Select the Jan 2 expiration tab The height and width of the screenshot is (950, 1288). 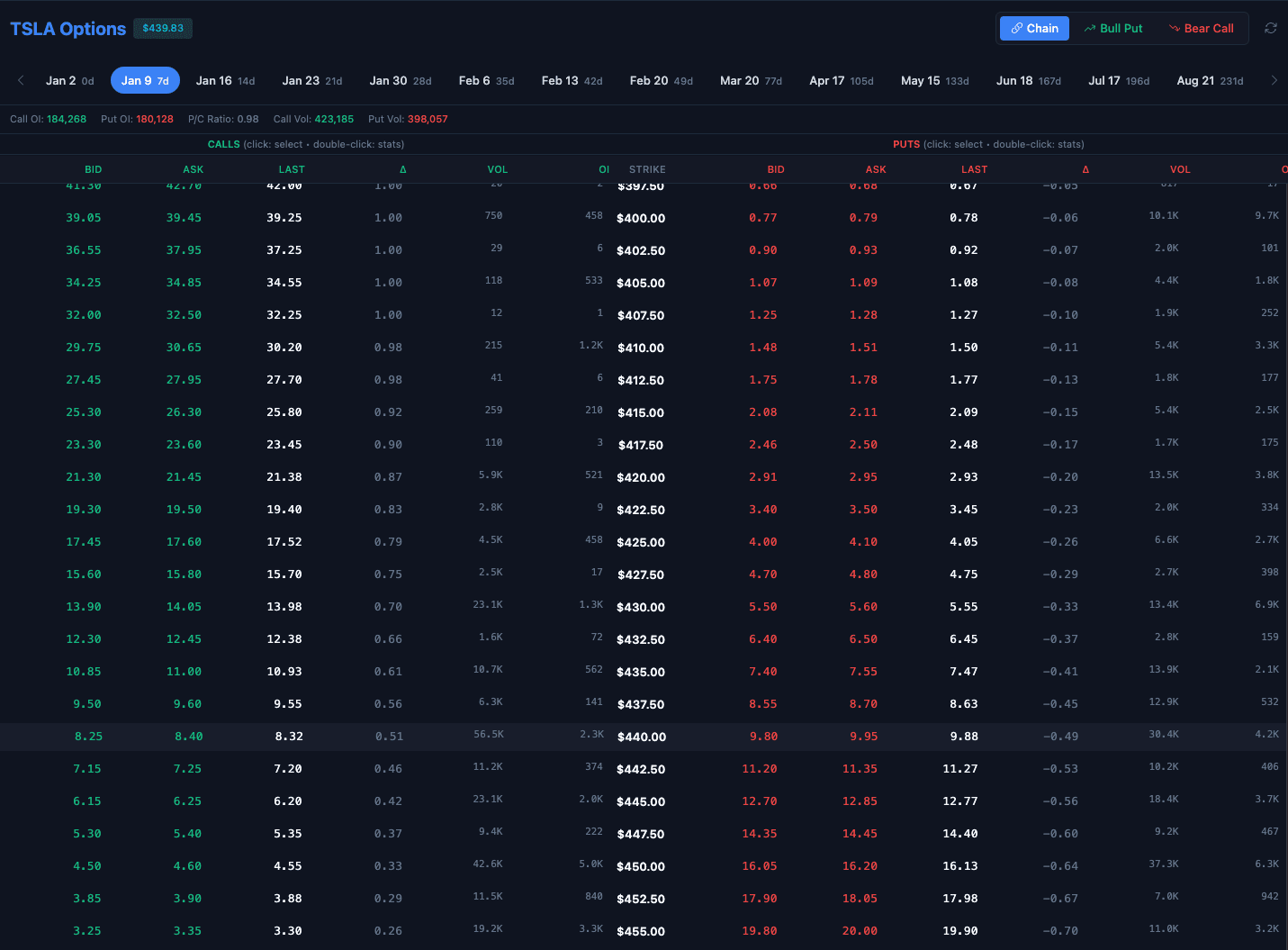pyautogui.click(x=70, y=80)
